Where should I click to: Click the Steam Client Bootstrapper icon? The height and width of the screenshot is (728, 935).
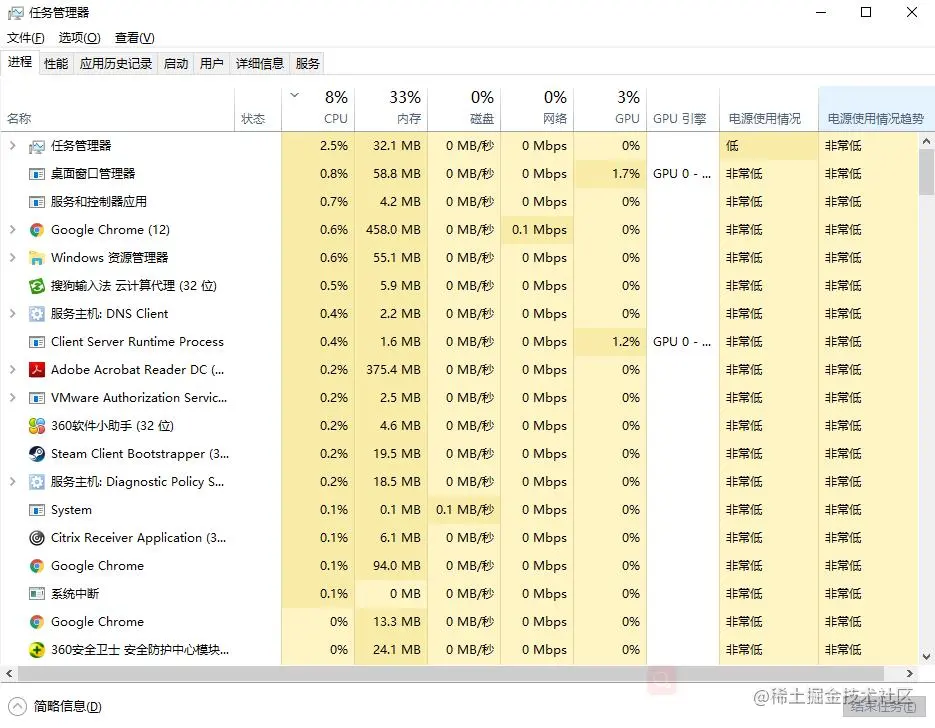(37, 454)
